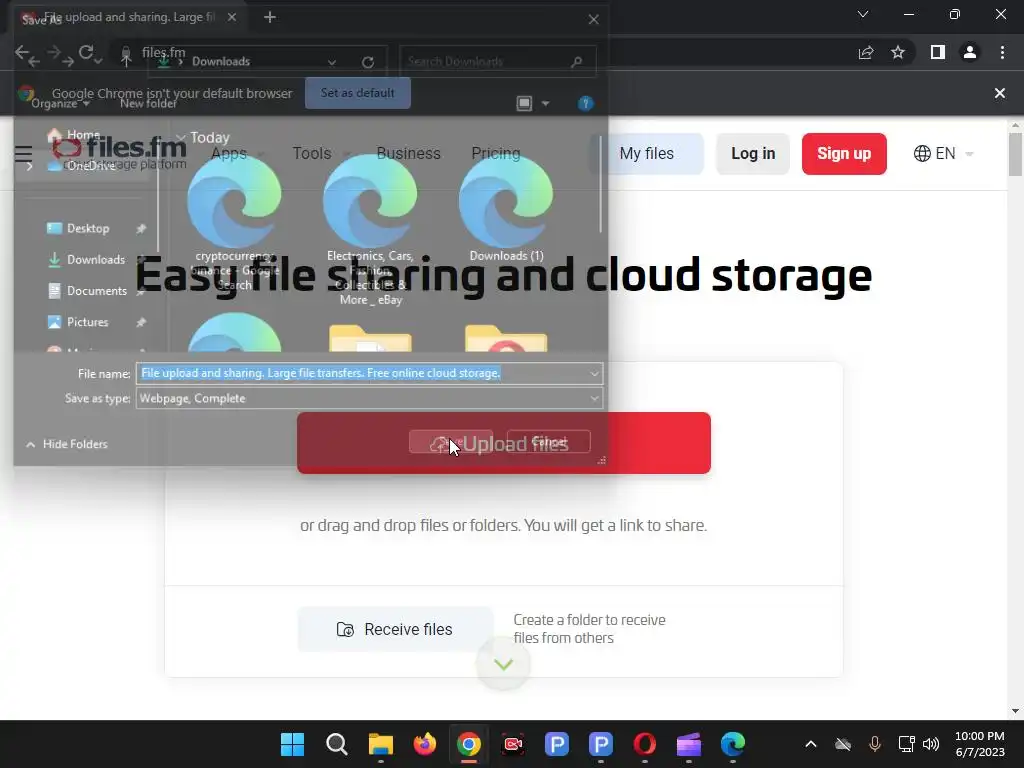
Task: Refresh the Downloads folder in Save As
Action: tap(368, 62)
